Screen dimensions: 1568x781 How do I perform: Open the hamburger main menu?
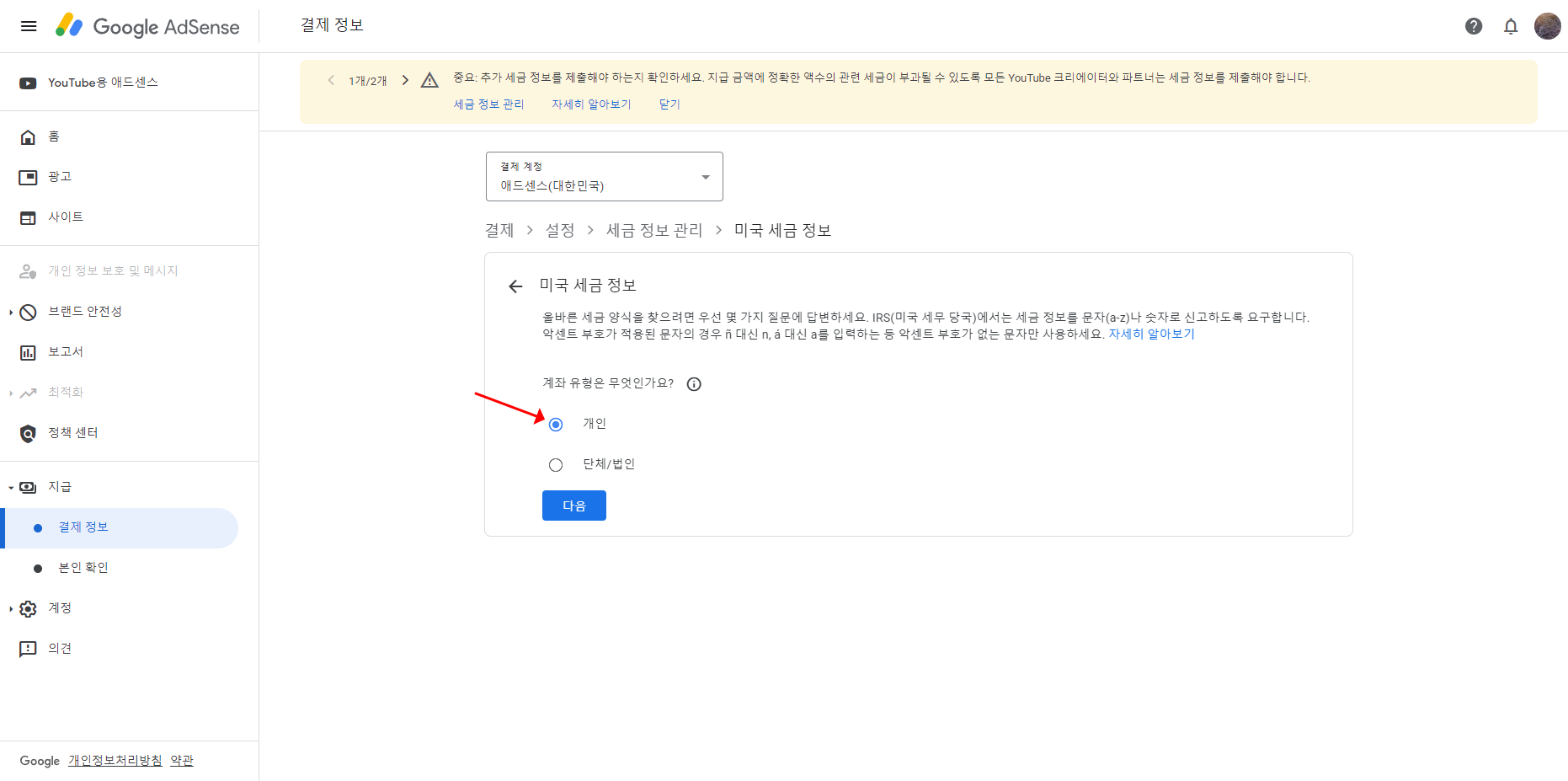click(x=29, y=26)
